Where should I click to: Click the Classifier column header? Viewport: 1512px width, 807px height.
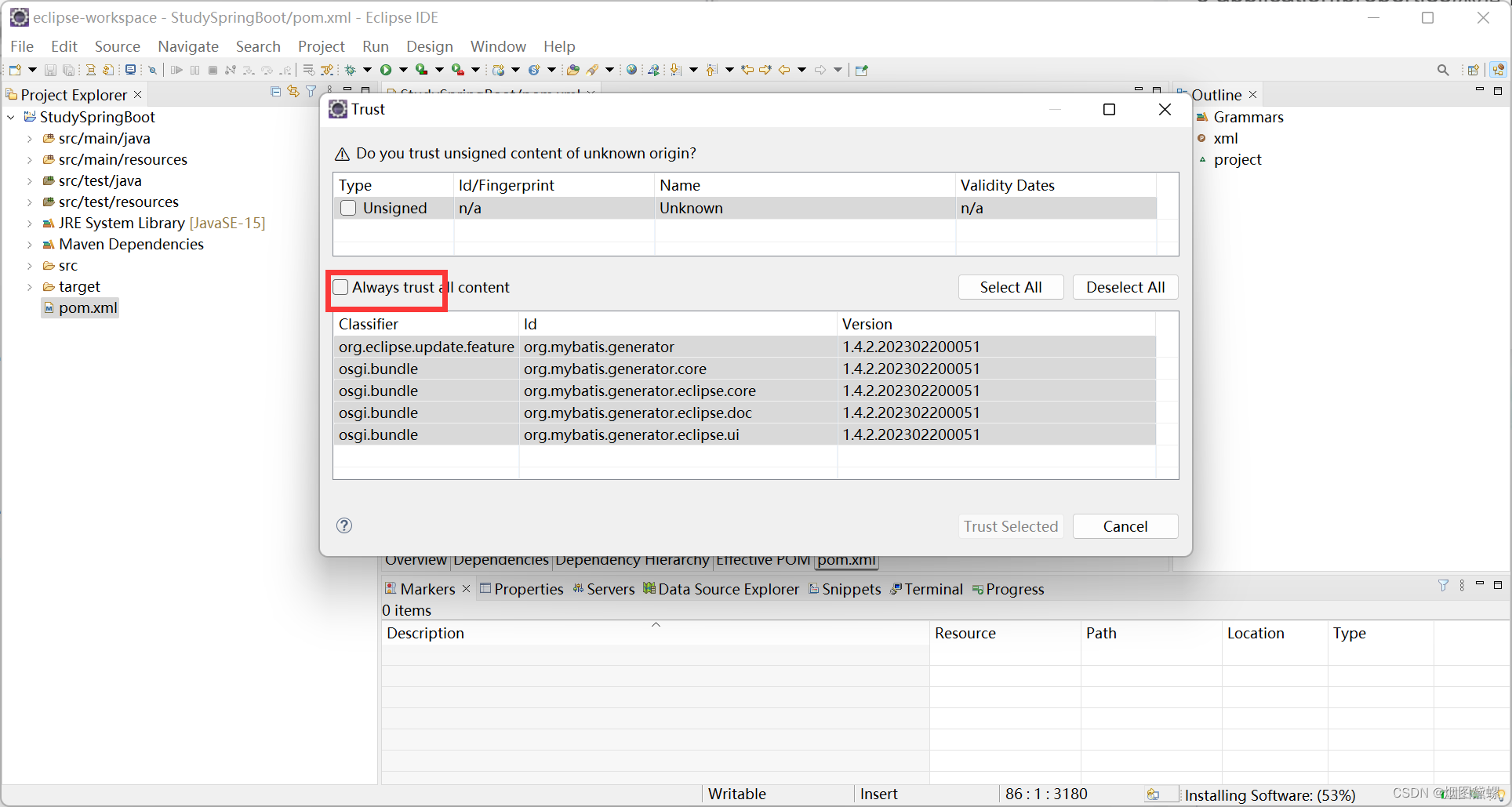pyautogui.click(x=426, y=324)
